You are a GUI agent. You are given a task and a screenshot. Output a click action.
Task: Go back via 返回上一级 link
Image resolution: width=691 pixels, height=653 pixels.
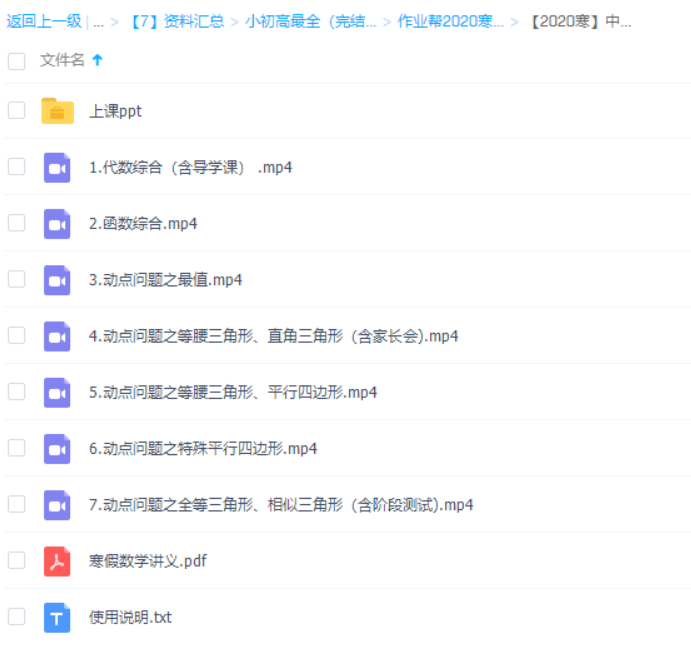[x=44, y=21]
